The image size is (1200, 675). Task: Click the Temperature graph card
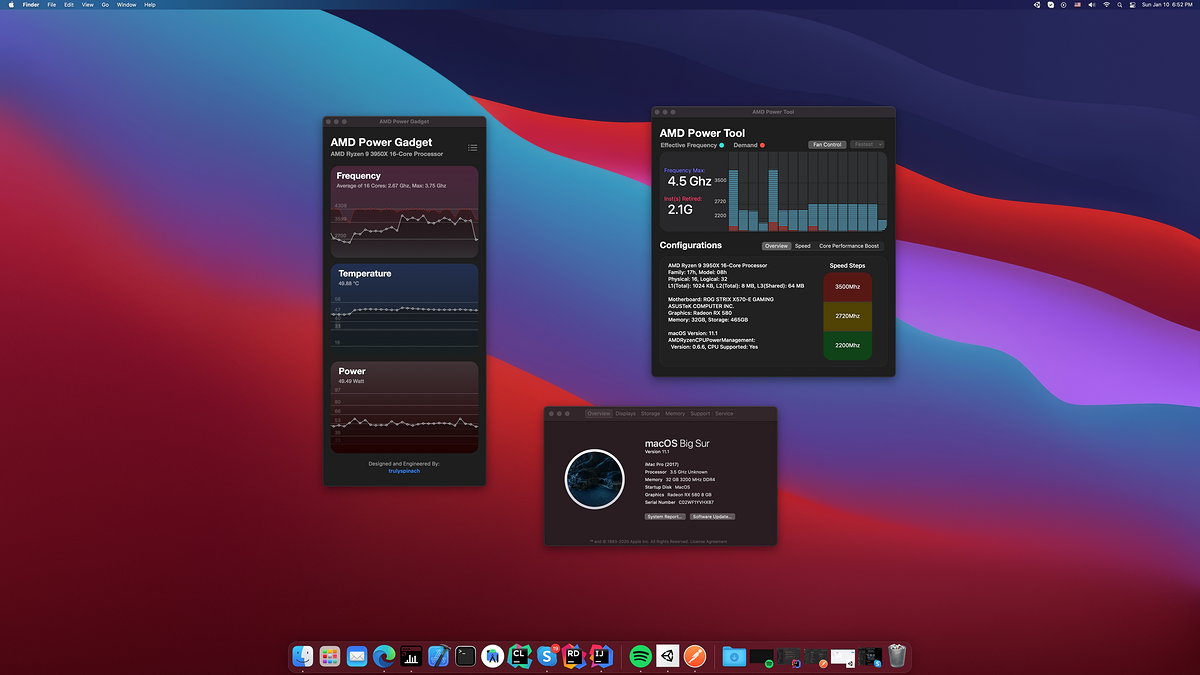coord(404,309)
